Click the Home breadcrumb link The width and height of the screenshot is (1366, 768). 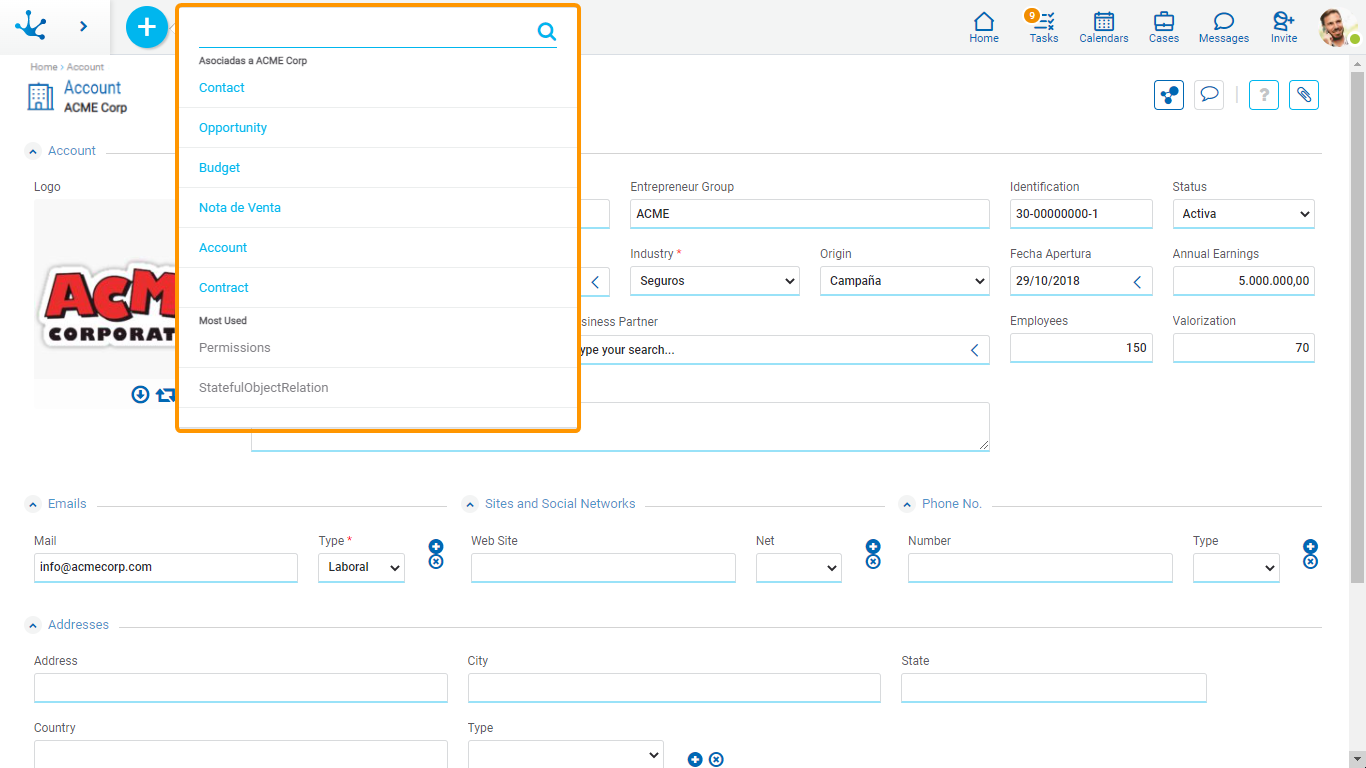click(x=43, y=67)
